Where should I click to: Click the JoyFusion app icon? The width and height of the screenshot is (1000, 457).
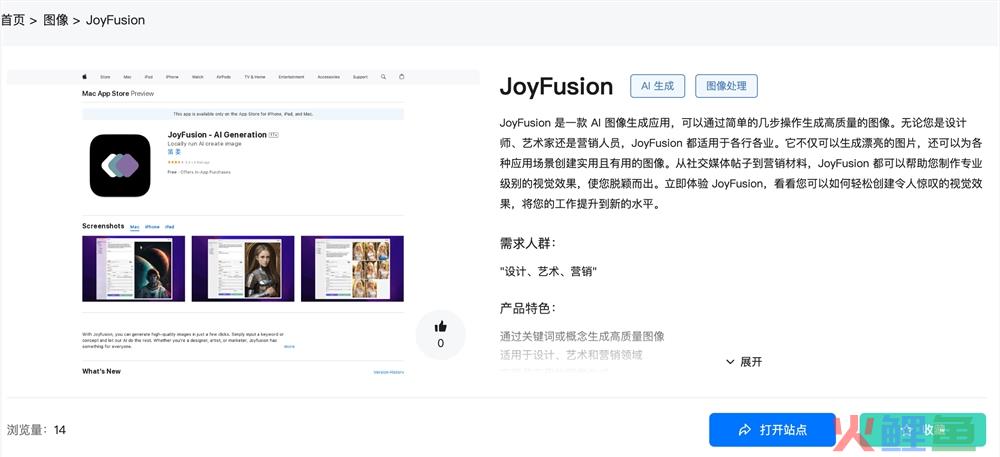coord(119,165)
